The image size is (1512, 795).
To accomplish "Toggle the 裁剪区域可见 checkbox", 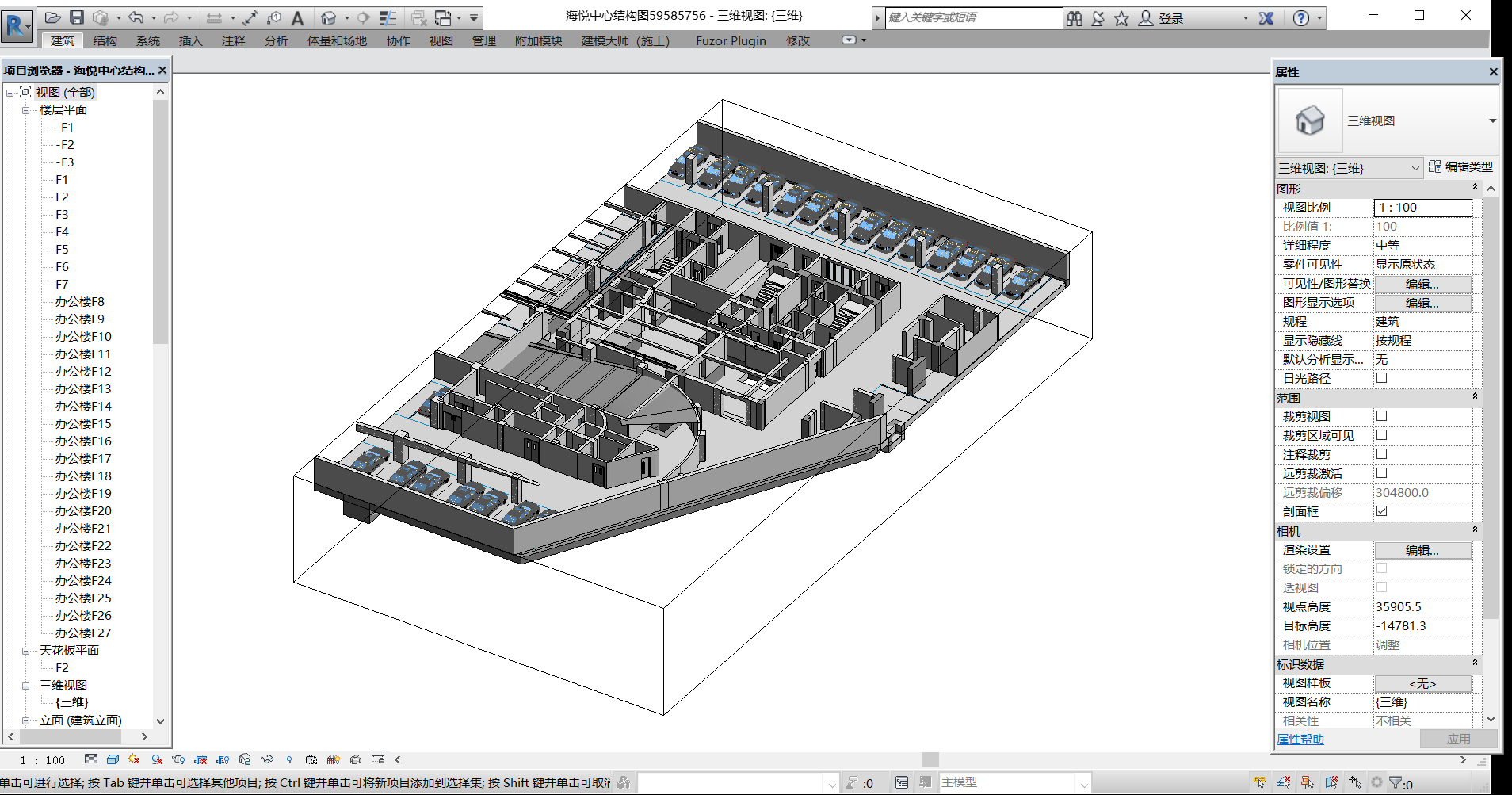I will pyautogui.click(x=1381, y=435).
